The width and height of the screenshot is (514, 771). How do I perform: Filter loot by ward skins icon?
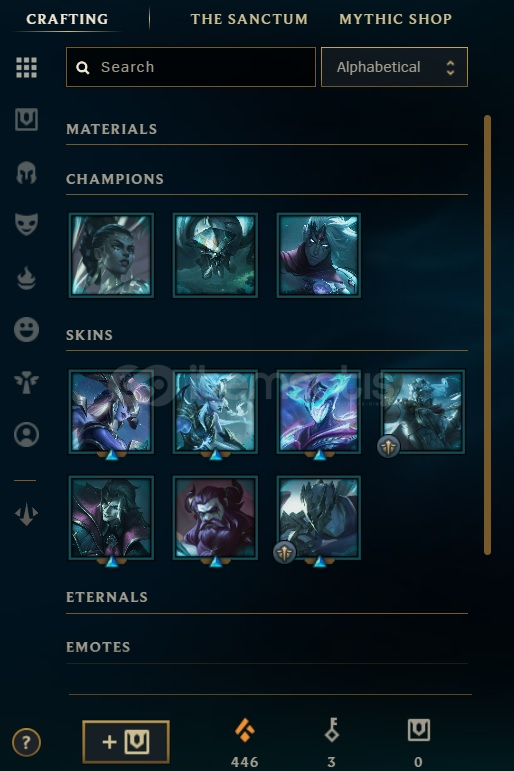tap(27, 382)
